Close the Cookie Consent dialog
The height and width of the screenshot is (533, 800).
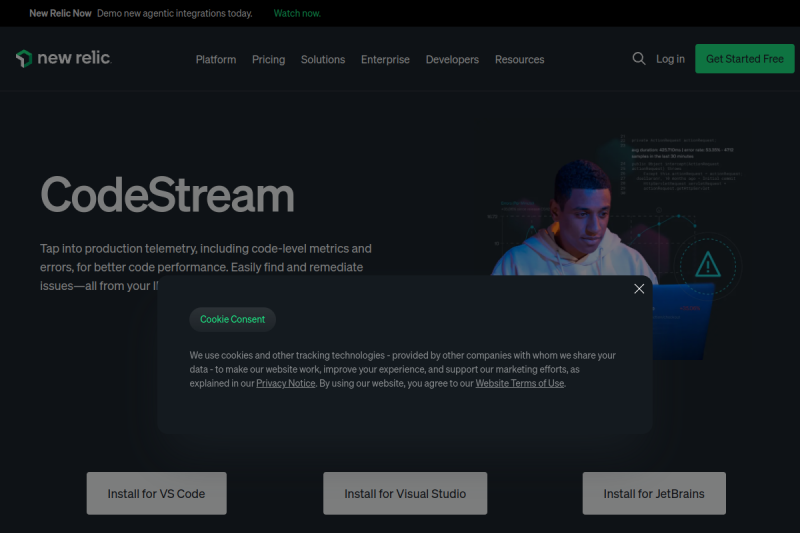[639, 289]
